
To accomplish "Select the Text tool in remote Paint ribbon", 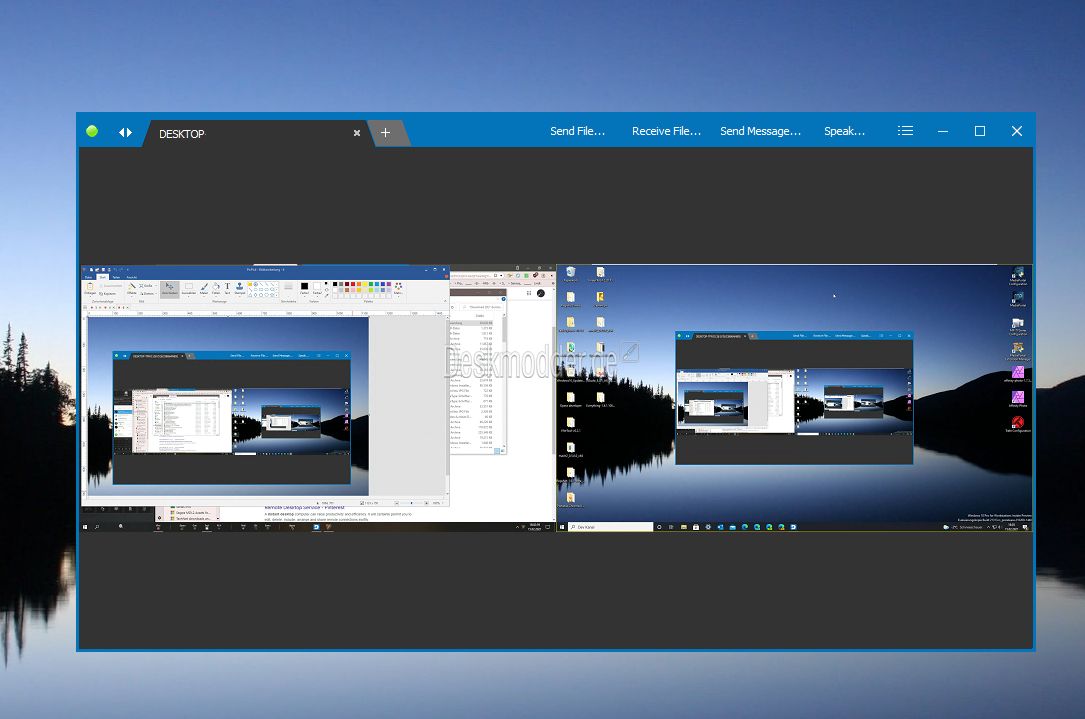I will point(227,286).
